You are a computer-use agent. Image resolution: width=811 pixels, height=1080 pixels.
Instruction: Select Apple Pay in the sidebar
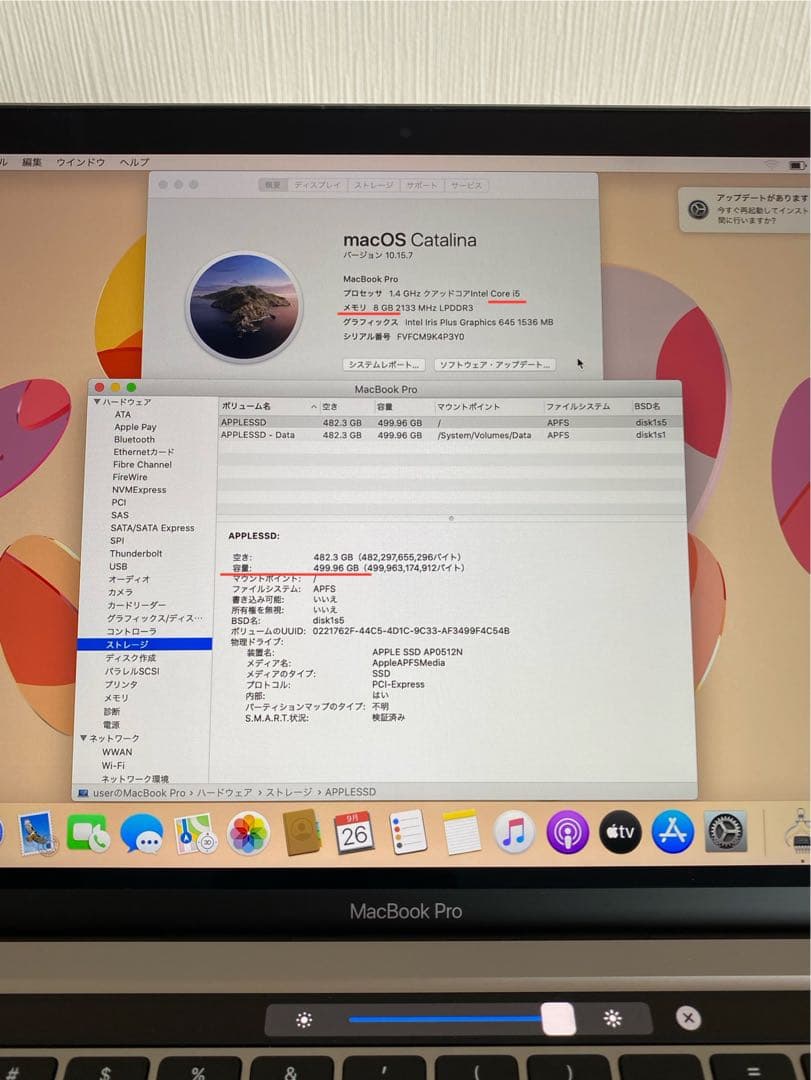135,427
